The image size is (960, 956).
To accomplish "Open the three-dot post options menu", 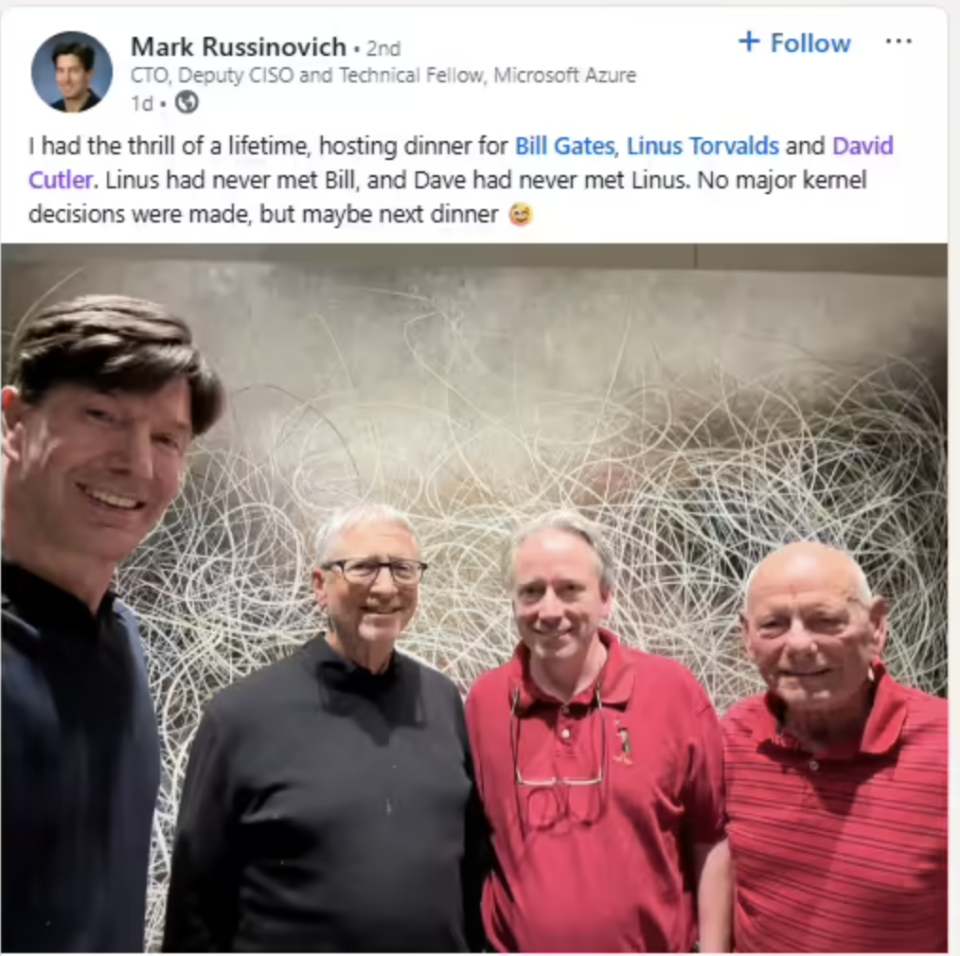I will point(898,41).
